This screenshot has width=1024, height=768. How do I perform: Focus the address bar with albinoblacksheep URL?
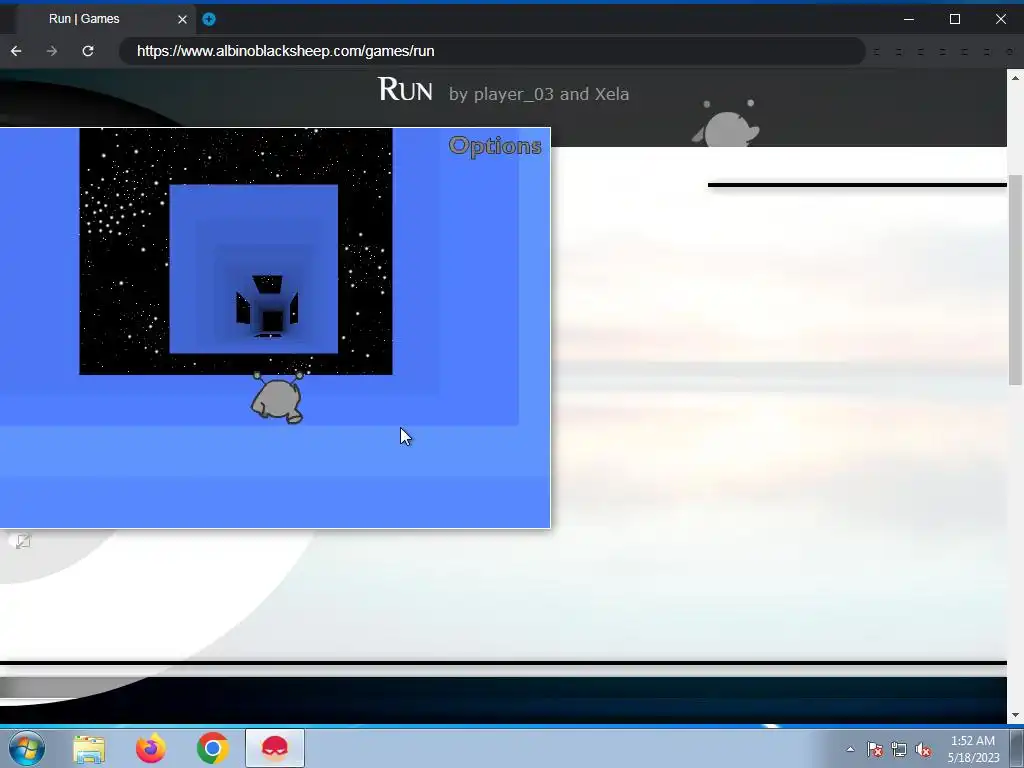point(492,51)
